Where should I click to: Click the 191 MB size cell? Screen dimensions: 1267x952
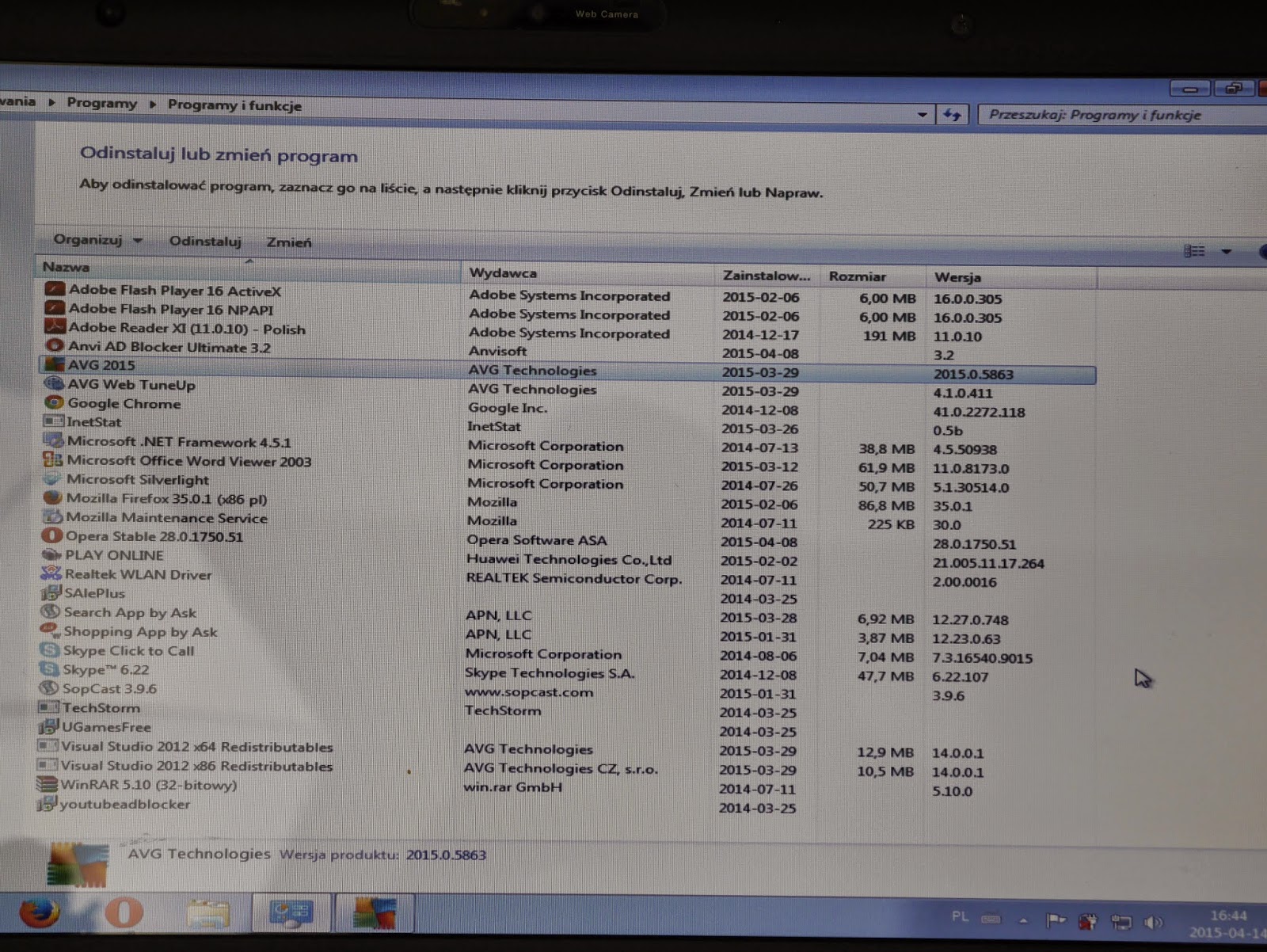tap(889, 336)
